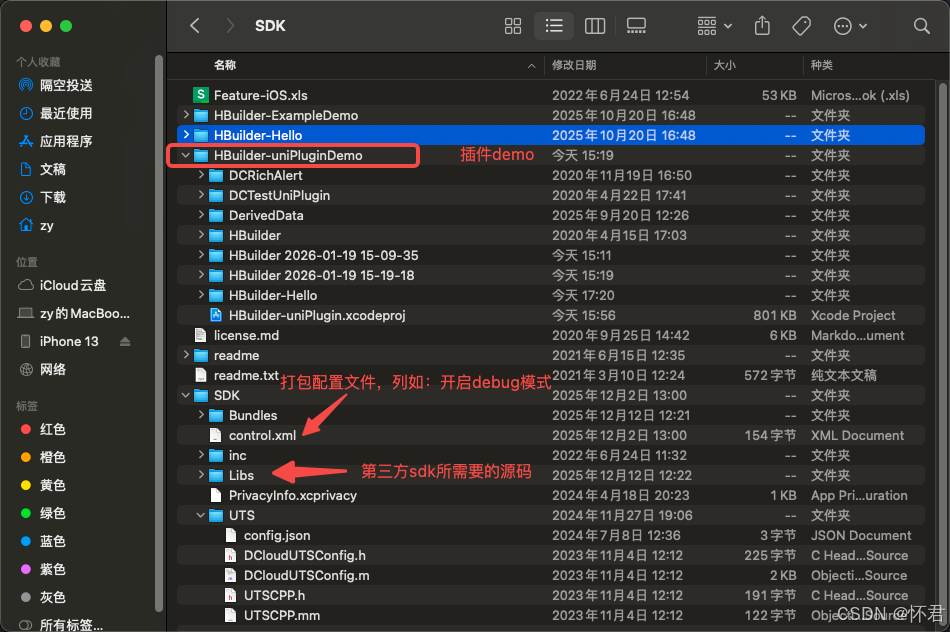Select the HBuilder 2026-01-19 15-19-18 folder
The image size is (950, 632).
[x=551, y=275]
